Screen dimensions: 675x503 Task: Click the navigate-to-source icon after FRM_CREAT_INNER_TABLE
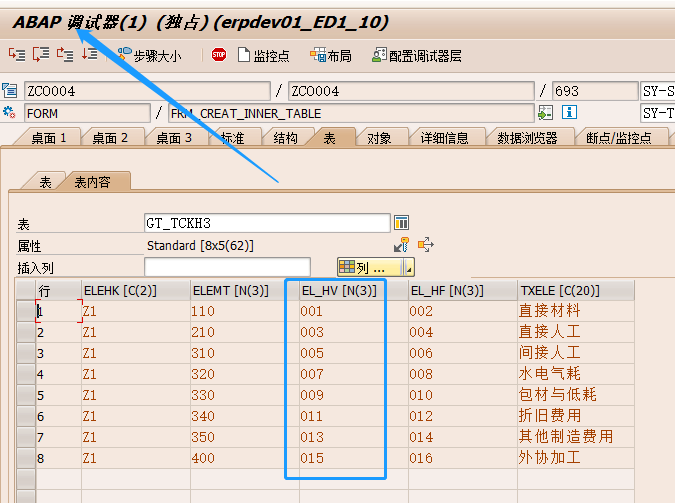coord(545,113)
